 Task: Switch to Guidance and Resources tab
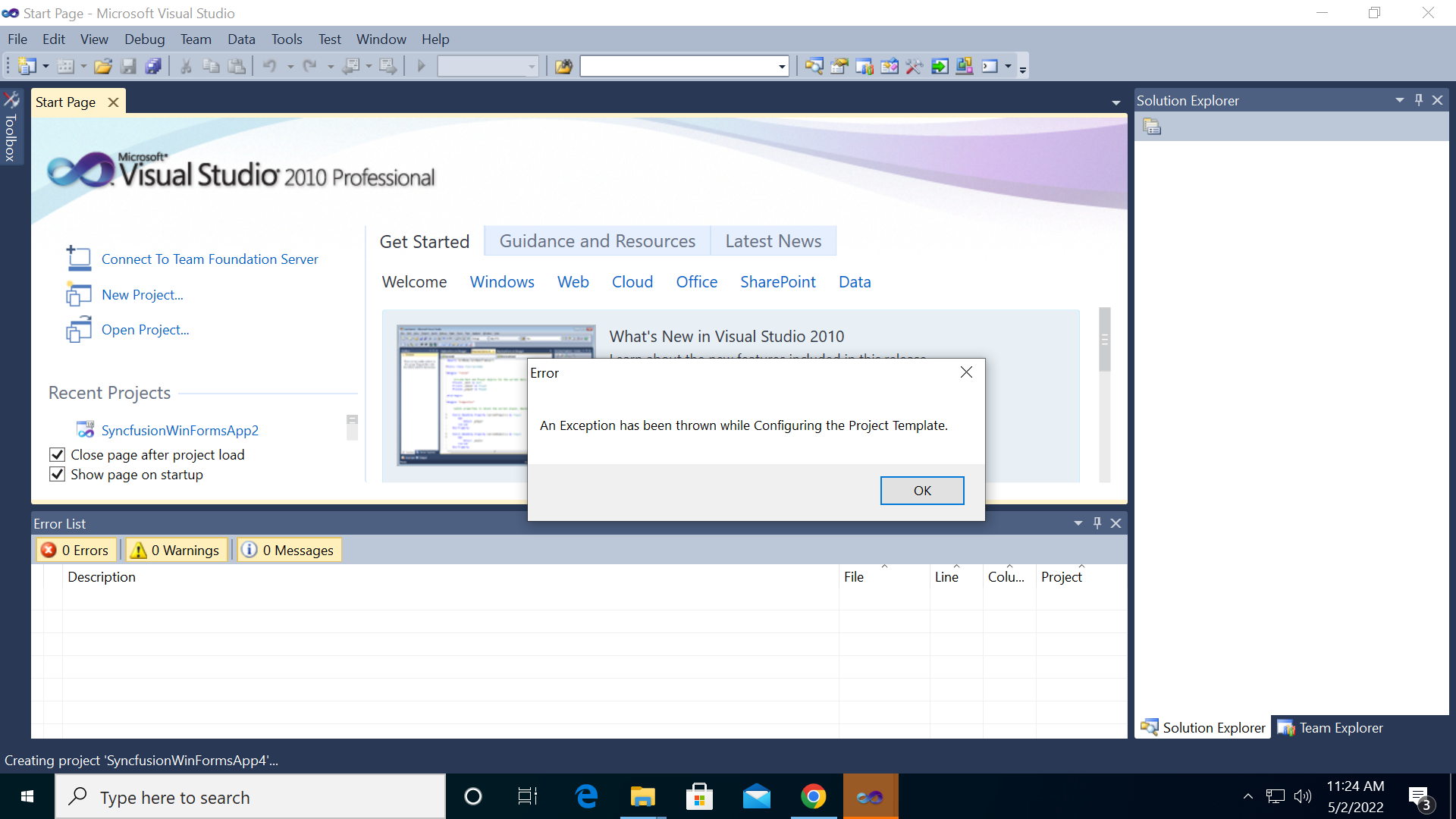pos(597,241)
